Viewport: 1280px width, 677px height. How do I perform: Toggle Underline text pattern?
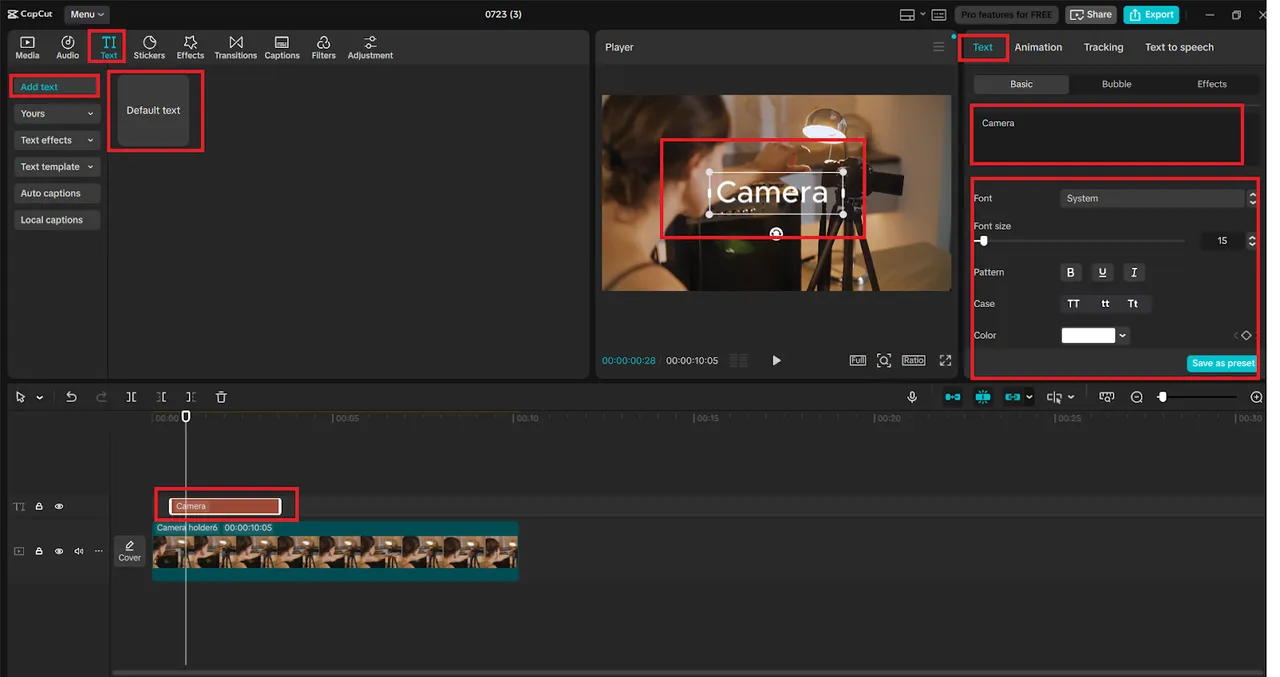(1102, 272)
